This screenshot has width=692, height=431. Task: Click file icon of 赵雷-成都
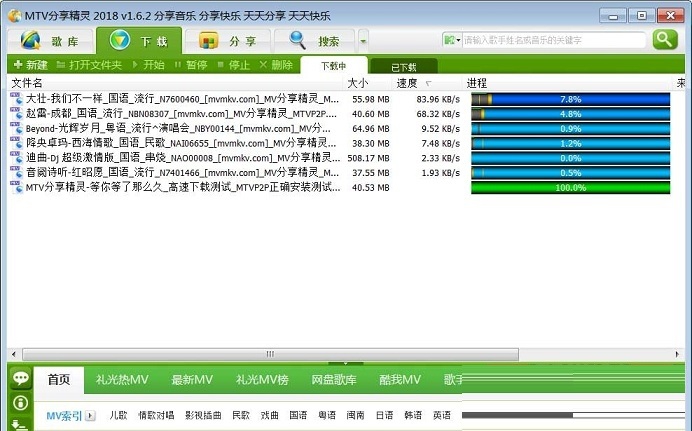[16, 114]
